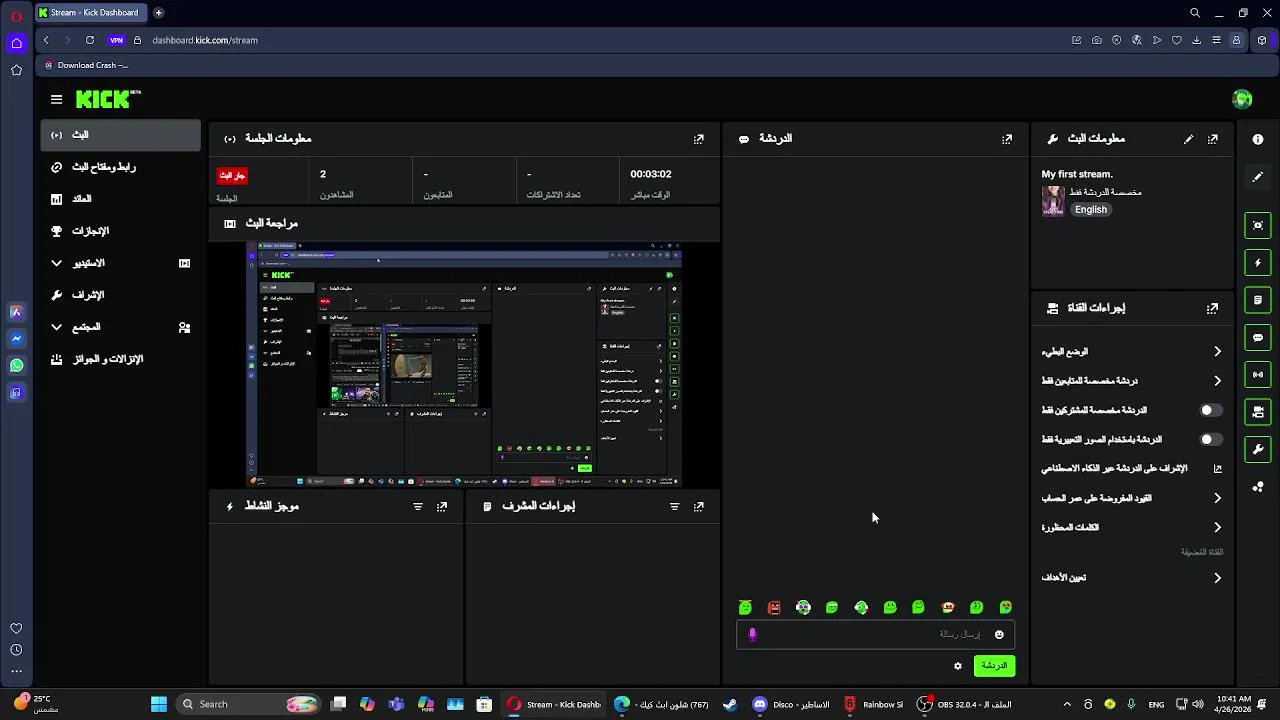Image resolution: width=1280 pixels, height=720 pixels.
Task: Open the filter icon in إجراءات المشرف
Action: [674, 506]
